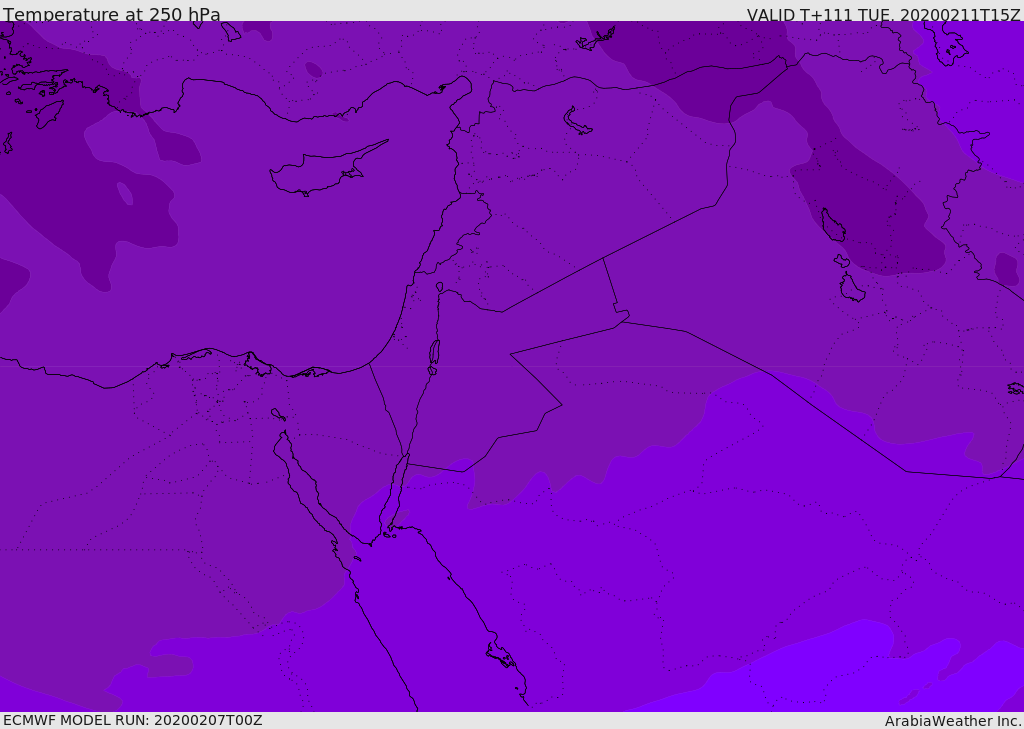Click the 'ECMWF MODEL RUN: 20200207T00Z' text
Screen dimensions: 1024x729
pyautogui.click(x=133, y=721)
